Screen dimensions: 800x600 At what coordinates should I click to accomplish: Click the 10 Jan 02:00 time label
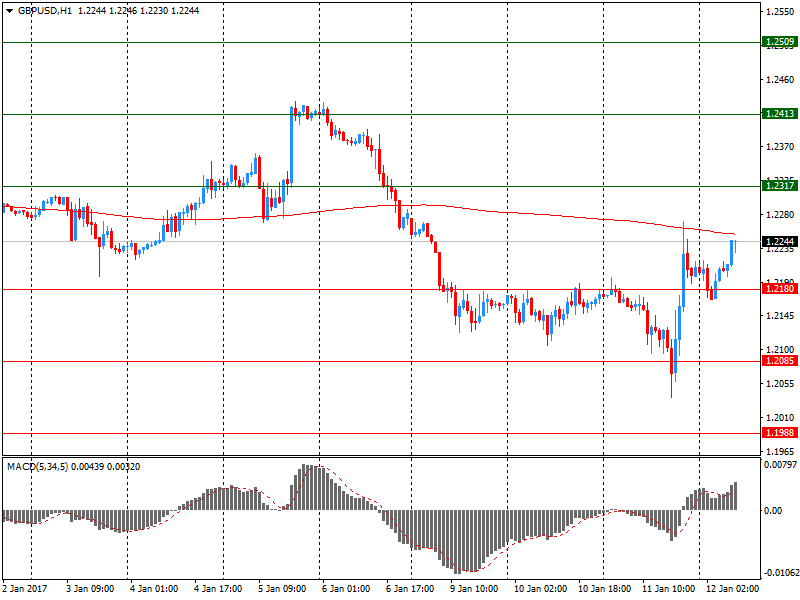(x=541, y=589)
